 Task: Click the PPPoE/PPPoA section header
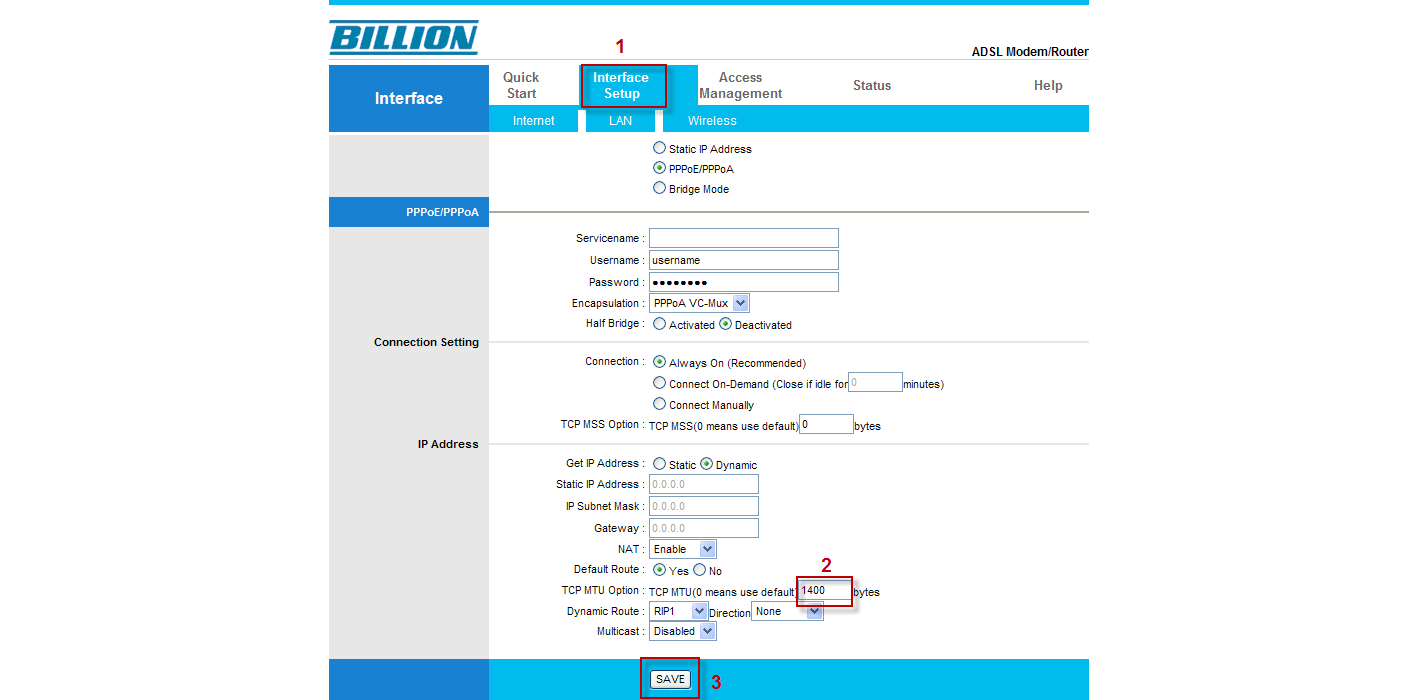409,212
